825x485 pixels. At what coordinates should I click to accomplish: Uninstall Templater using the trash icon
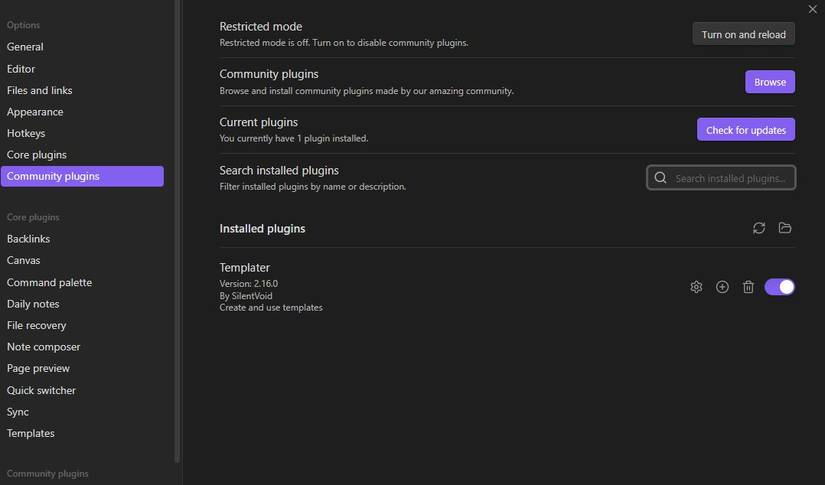point(748,287)
